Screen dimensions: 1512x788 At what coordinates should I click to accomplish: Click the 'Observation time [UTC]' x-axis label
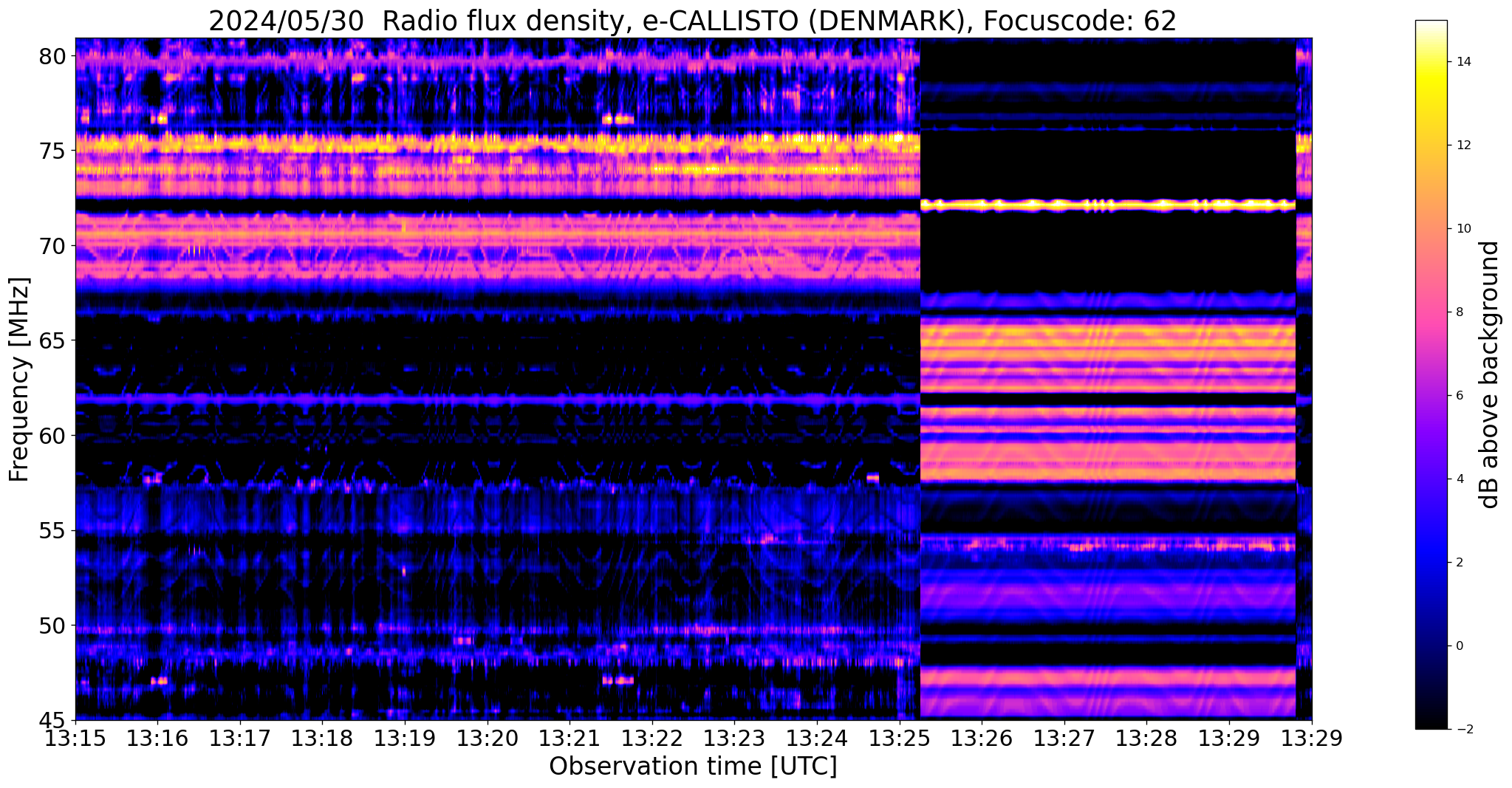point(693,767)
